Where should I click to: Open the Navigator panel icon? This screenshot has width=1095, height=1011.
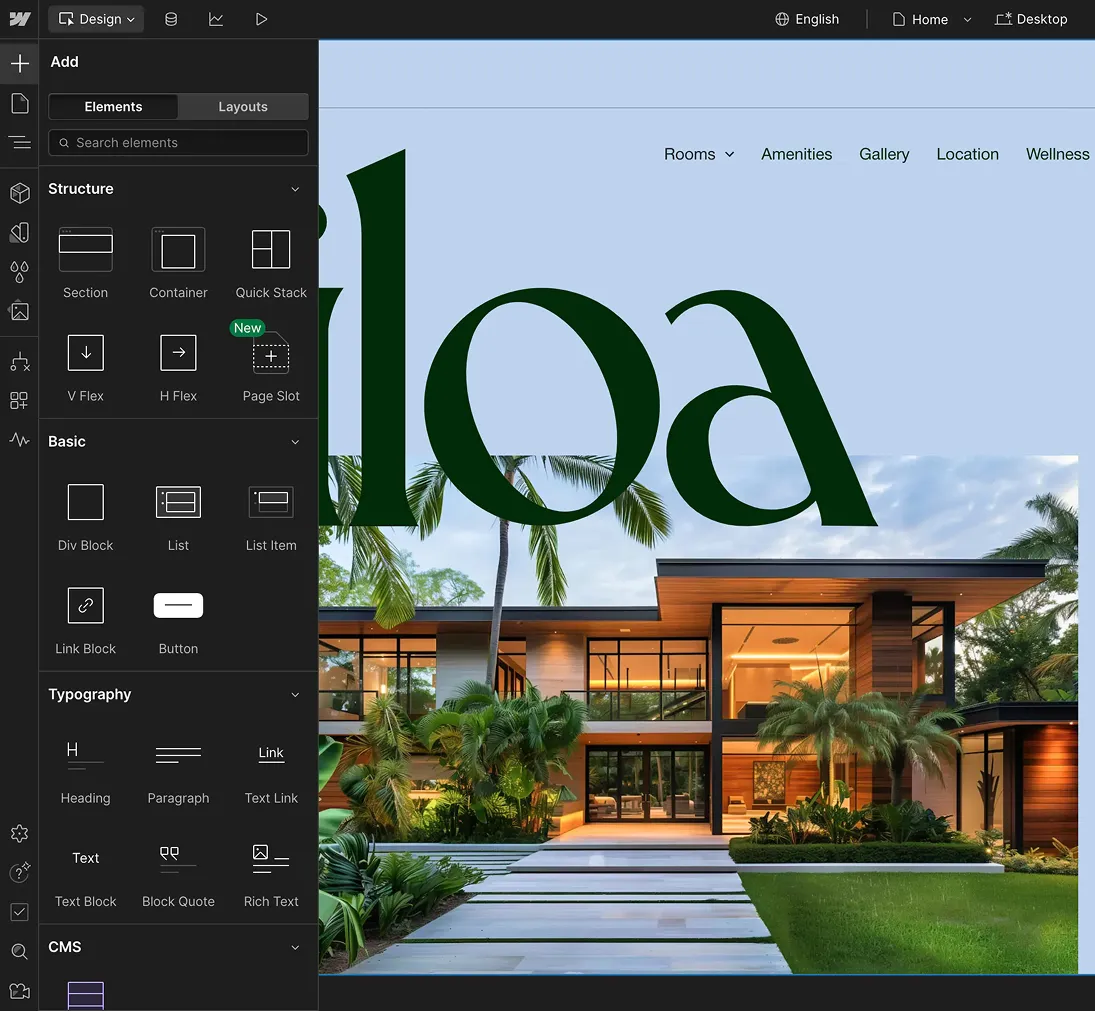20,142
